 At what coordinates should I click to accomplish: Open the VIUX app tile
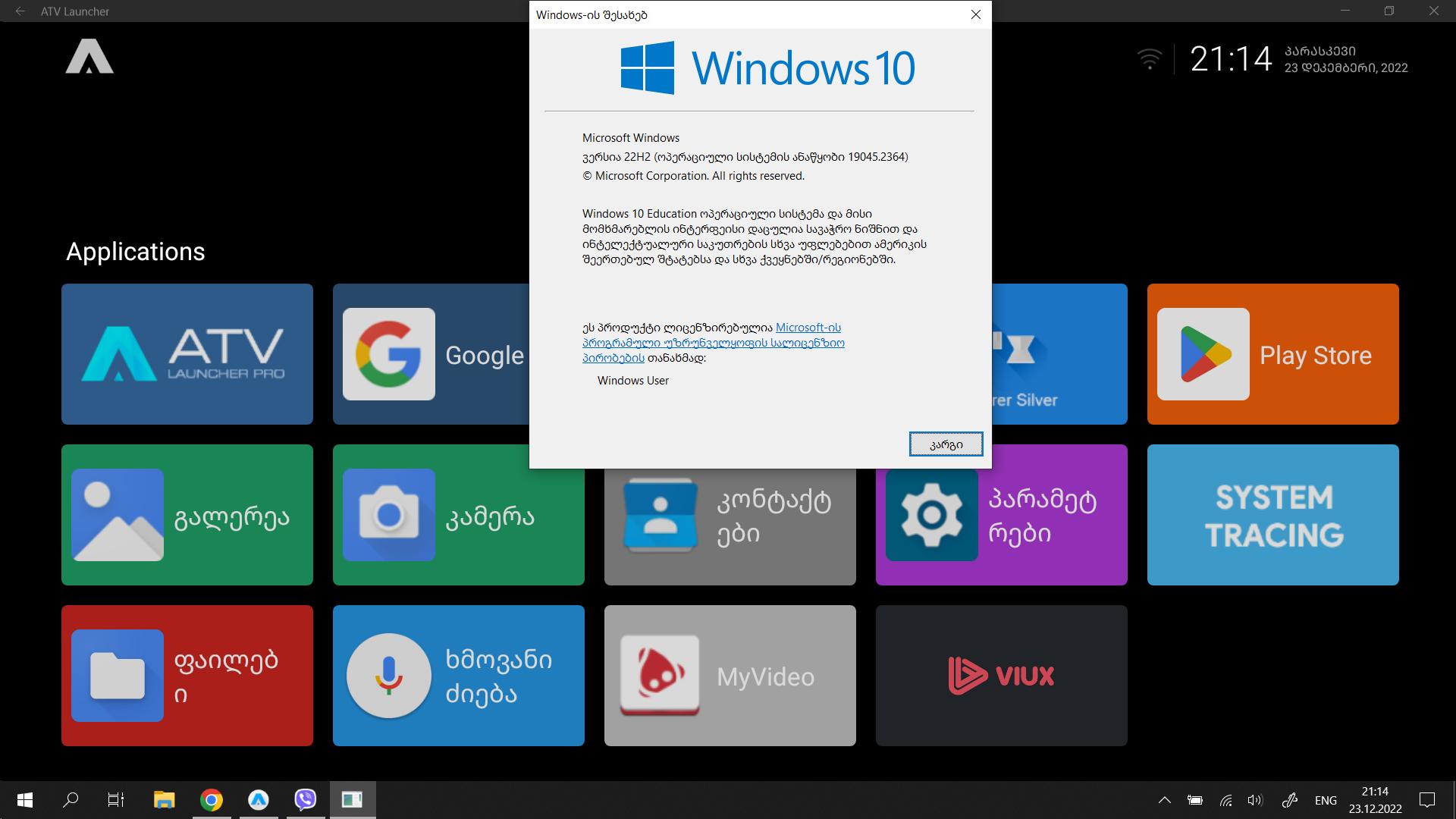1001,676
